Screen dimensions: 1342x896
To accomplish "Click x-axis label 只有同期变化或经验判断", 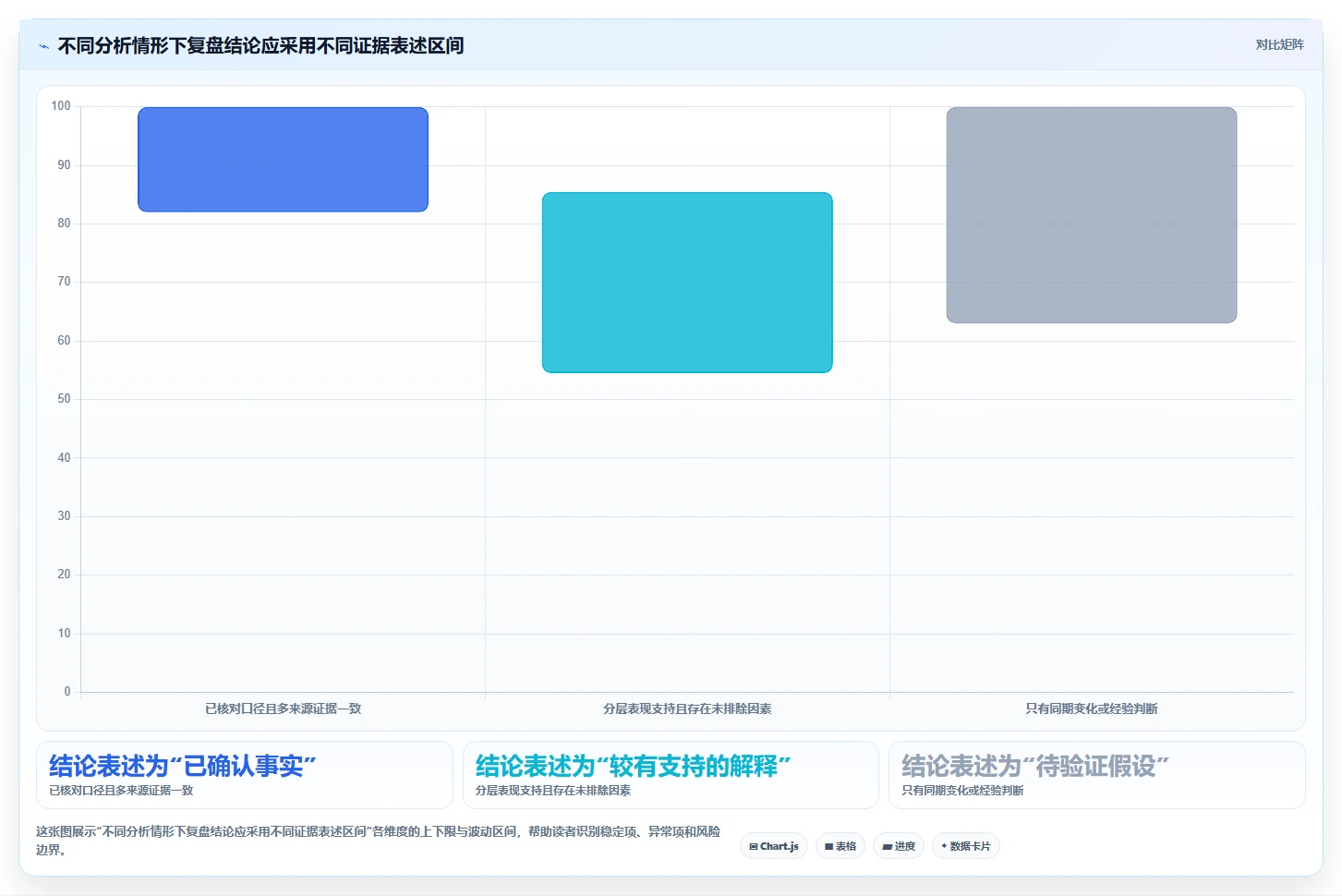I will tap(1092, 708).
